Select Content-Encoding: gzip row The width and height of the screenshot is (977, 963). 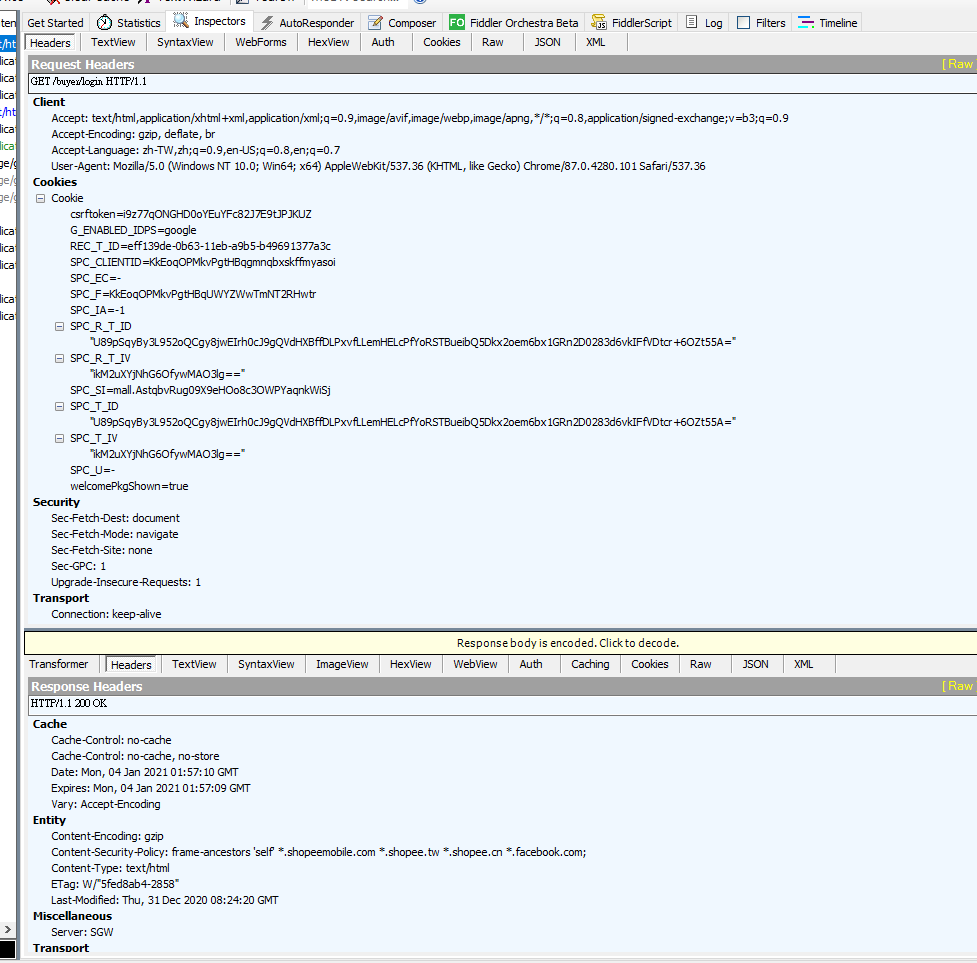(107, 837)
